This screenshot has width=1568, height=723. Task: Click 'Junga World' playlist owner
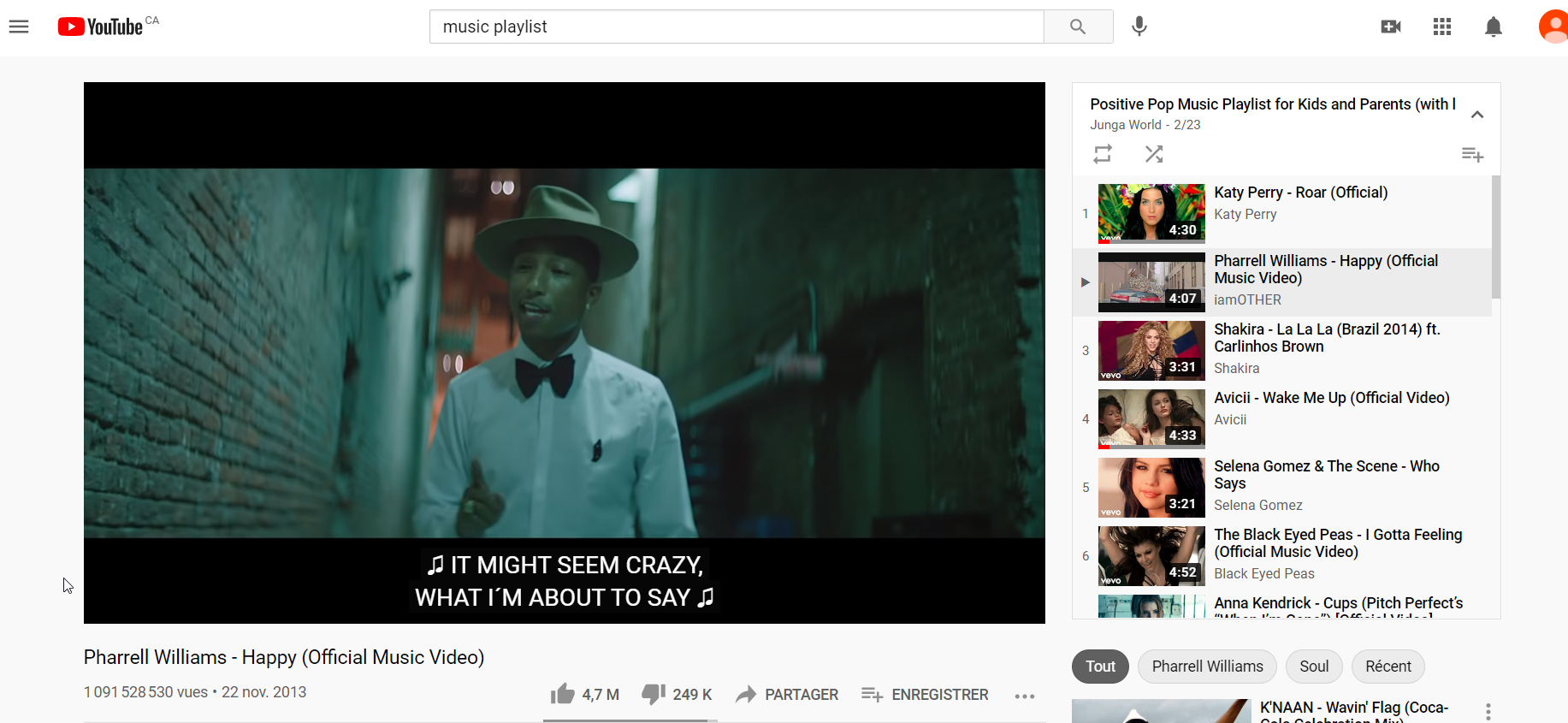[1126, 125]
